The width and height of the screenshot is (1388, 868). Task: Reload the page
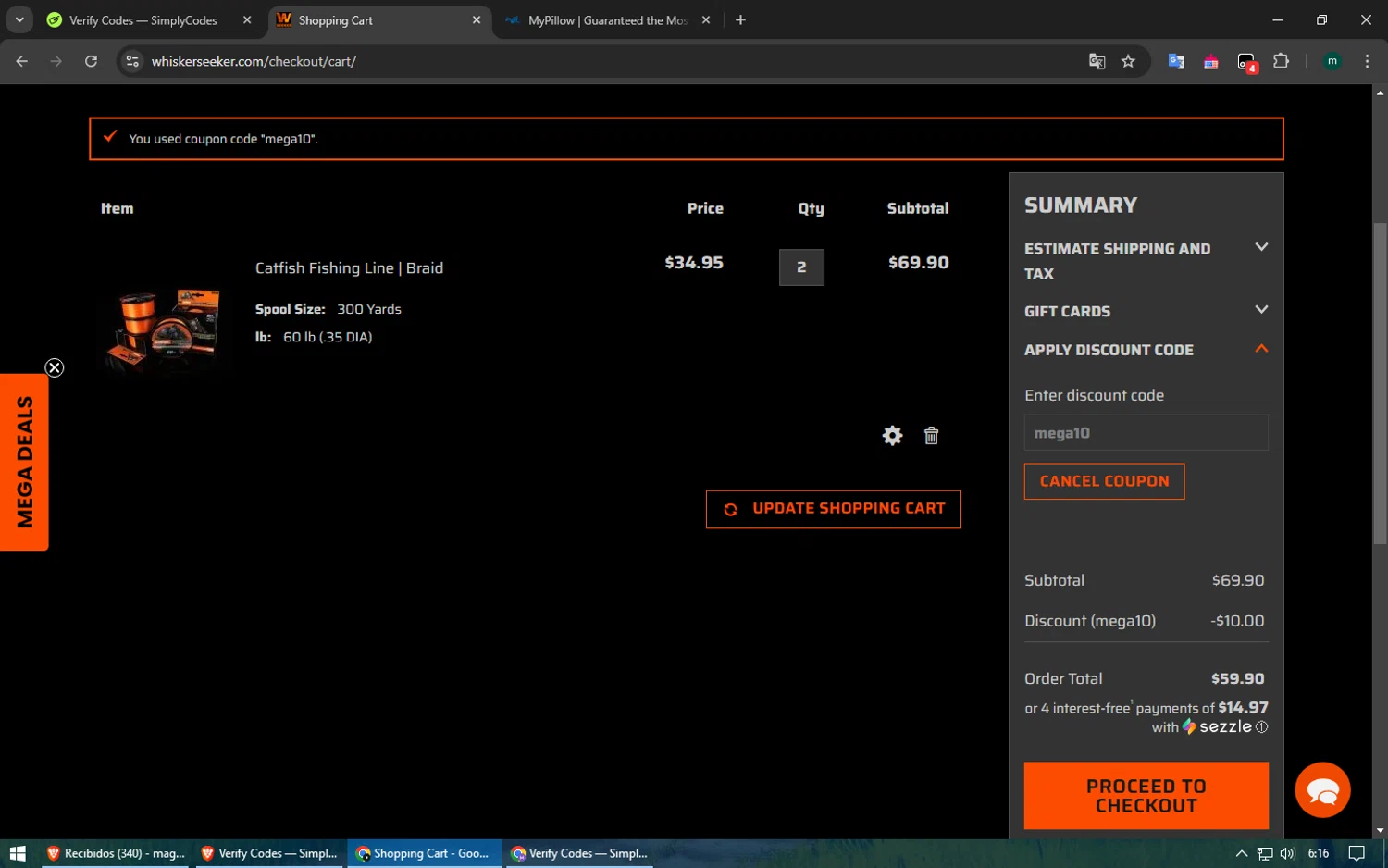point(91,61)
